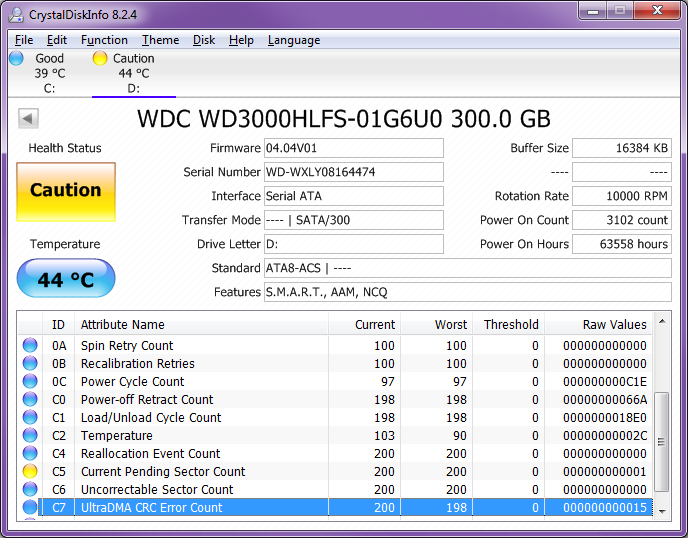
Task: Click the yellow Caution status orb for D:
Action: point(100,58)
